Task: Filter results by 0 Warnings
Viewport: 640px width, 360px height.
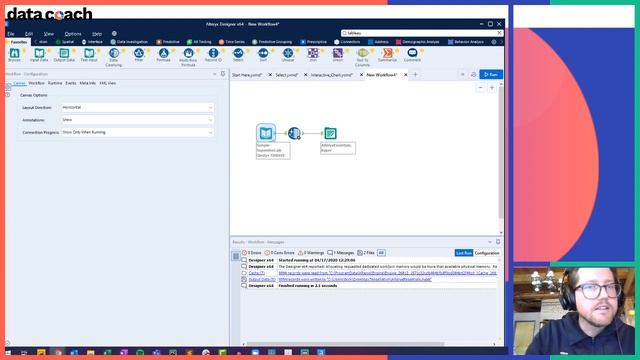Action: 311,253
